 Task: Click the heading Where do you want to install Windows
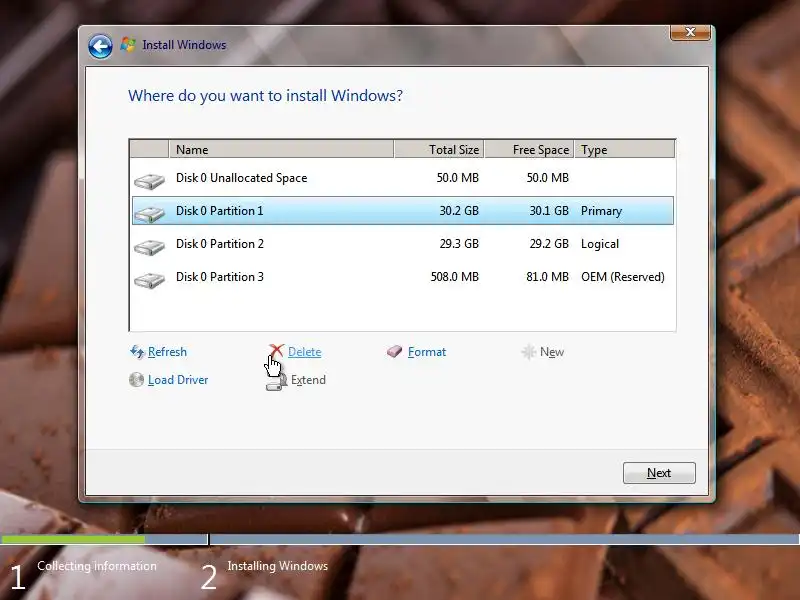[265, 96]
